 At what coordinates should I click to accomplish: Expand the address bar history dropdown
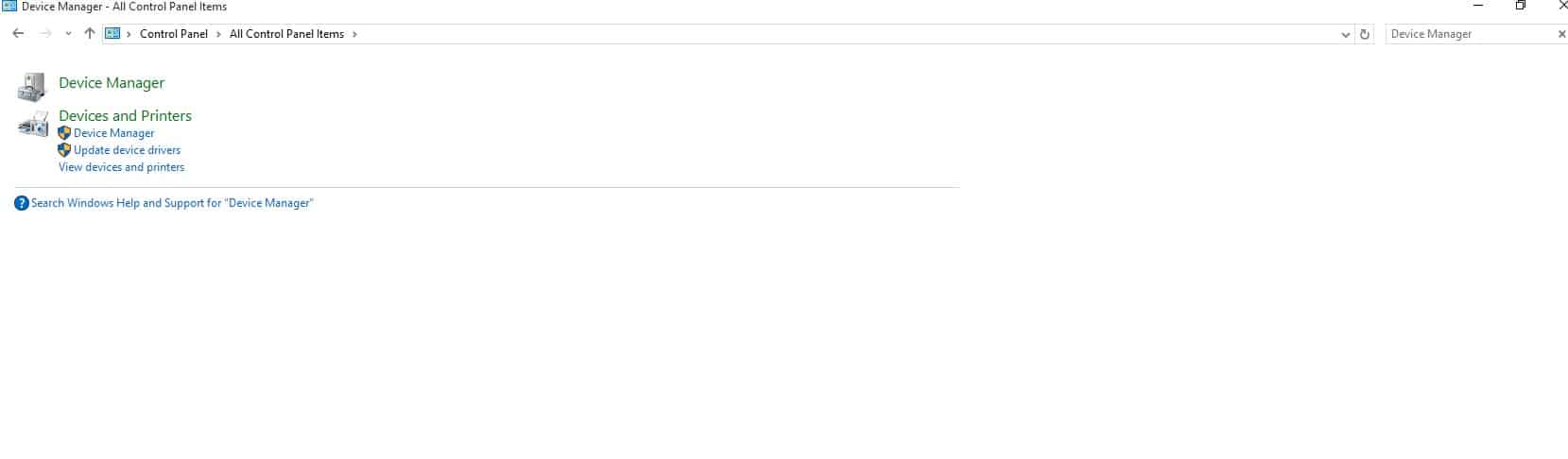coord(1346,35)
